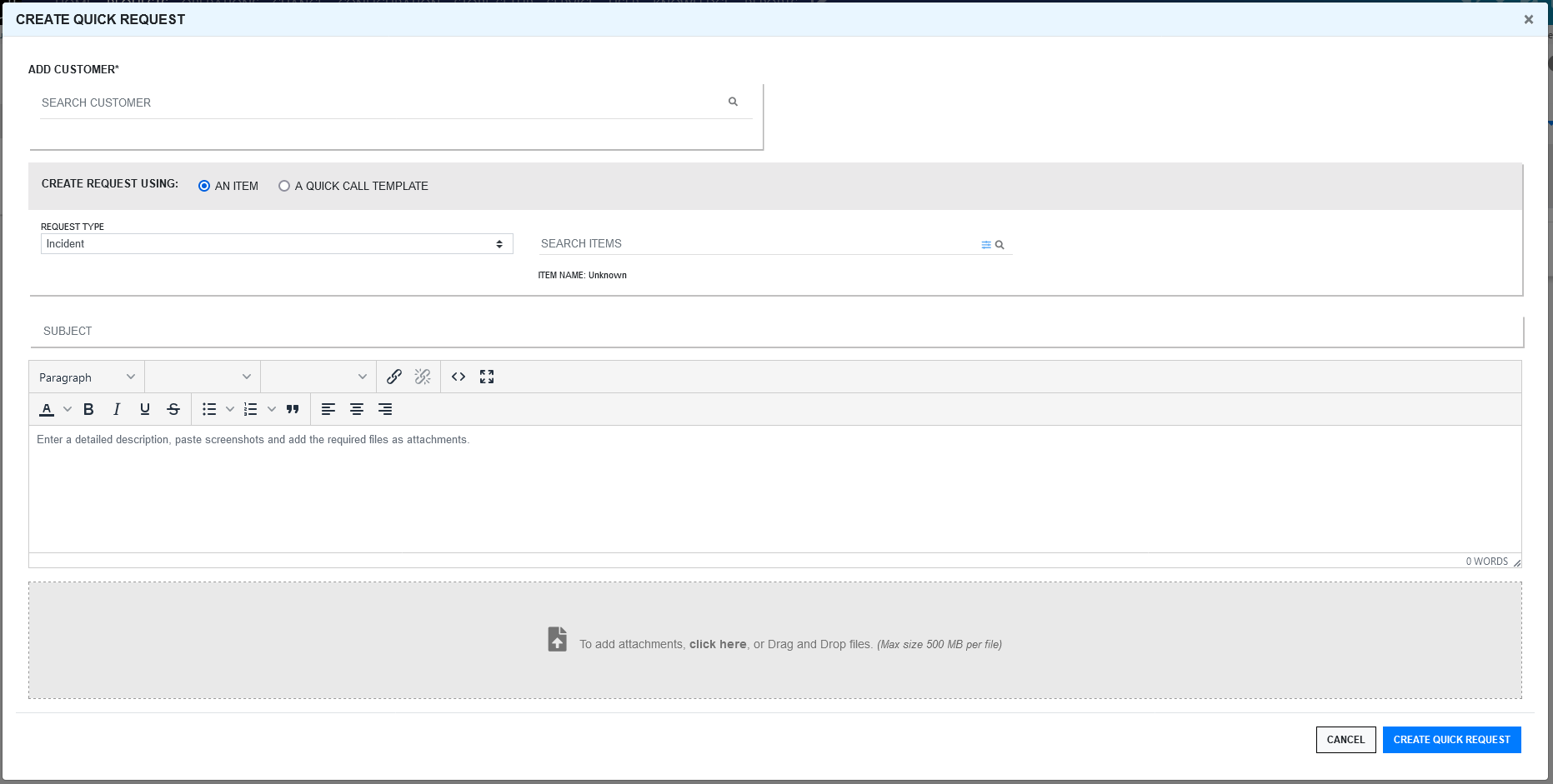Center align the text
This screenshot has height=784, width=1553.
[357, 409]
